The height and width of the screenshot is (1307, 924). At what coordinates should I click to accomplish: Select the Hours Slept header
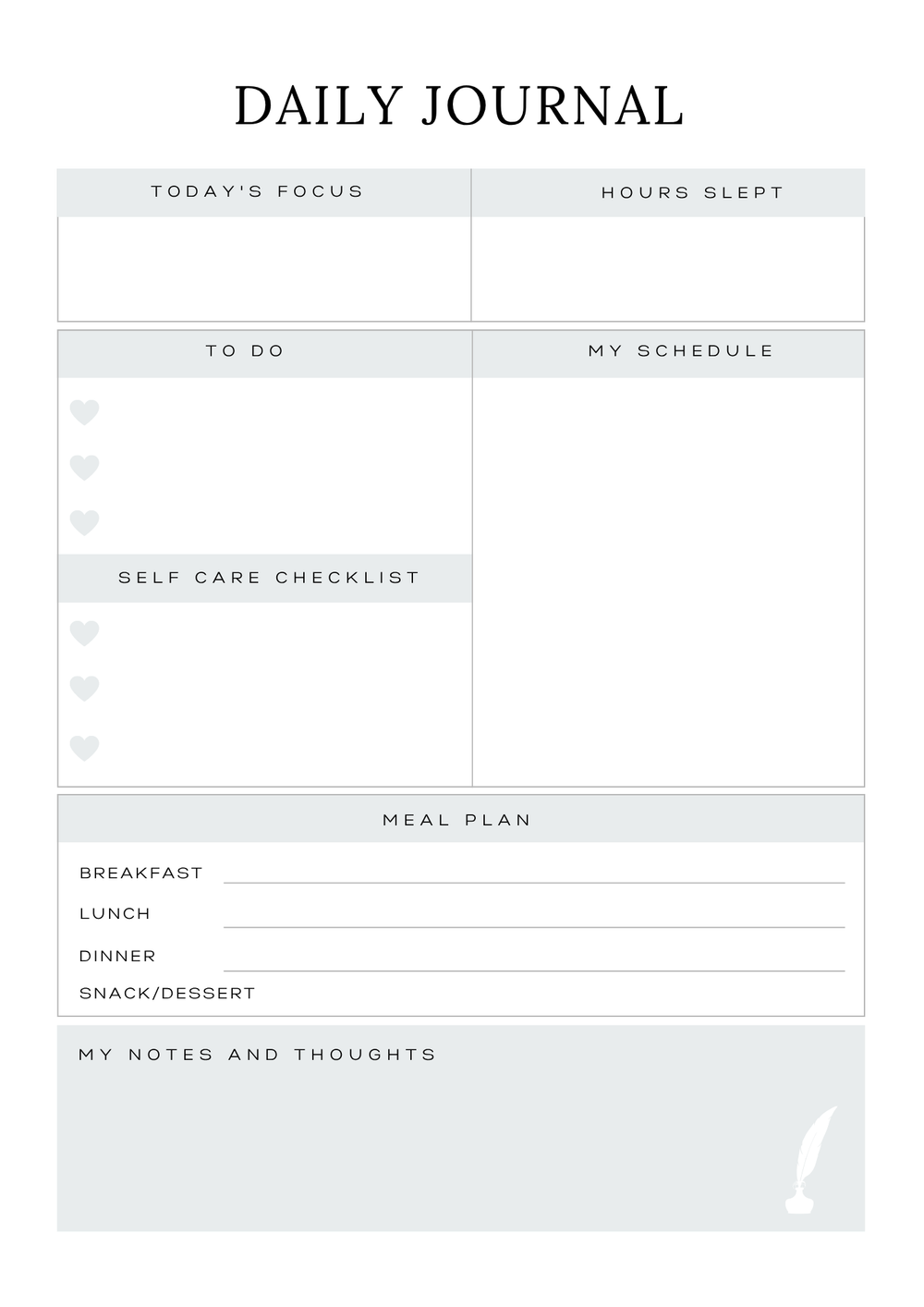[x=692, y=193]
